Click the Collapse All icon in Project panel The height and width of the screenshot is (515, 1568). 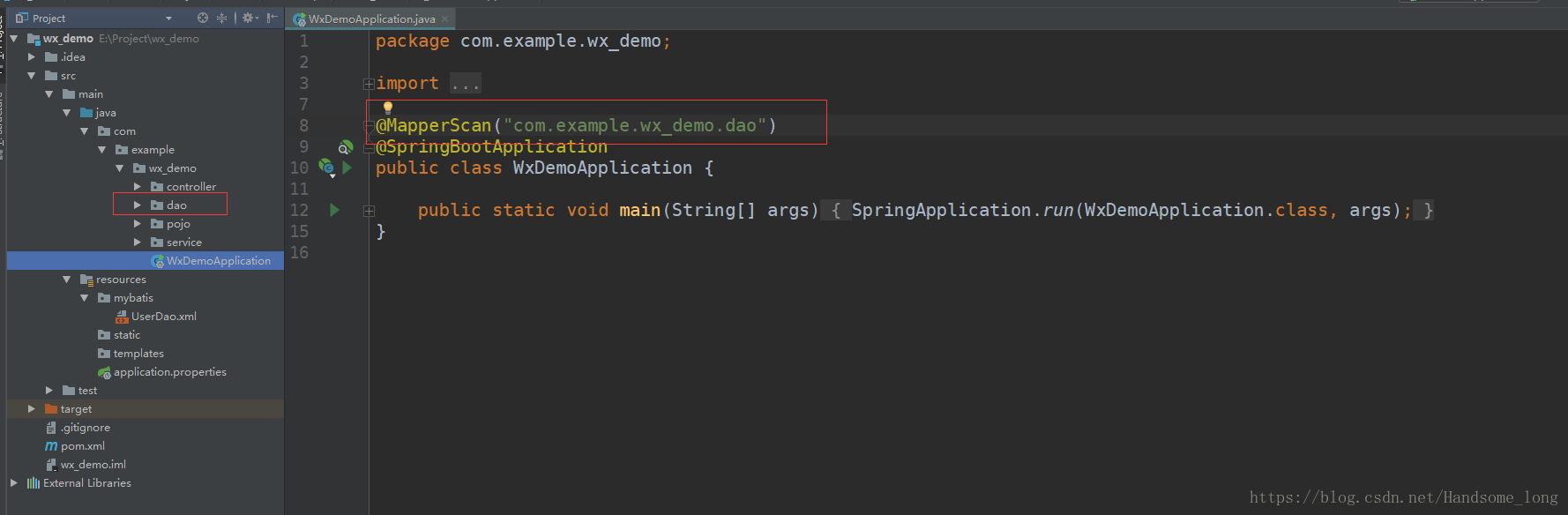click(x=221, y=18)
